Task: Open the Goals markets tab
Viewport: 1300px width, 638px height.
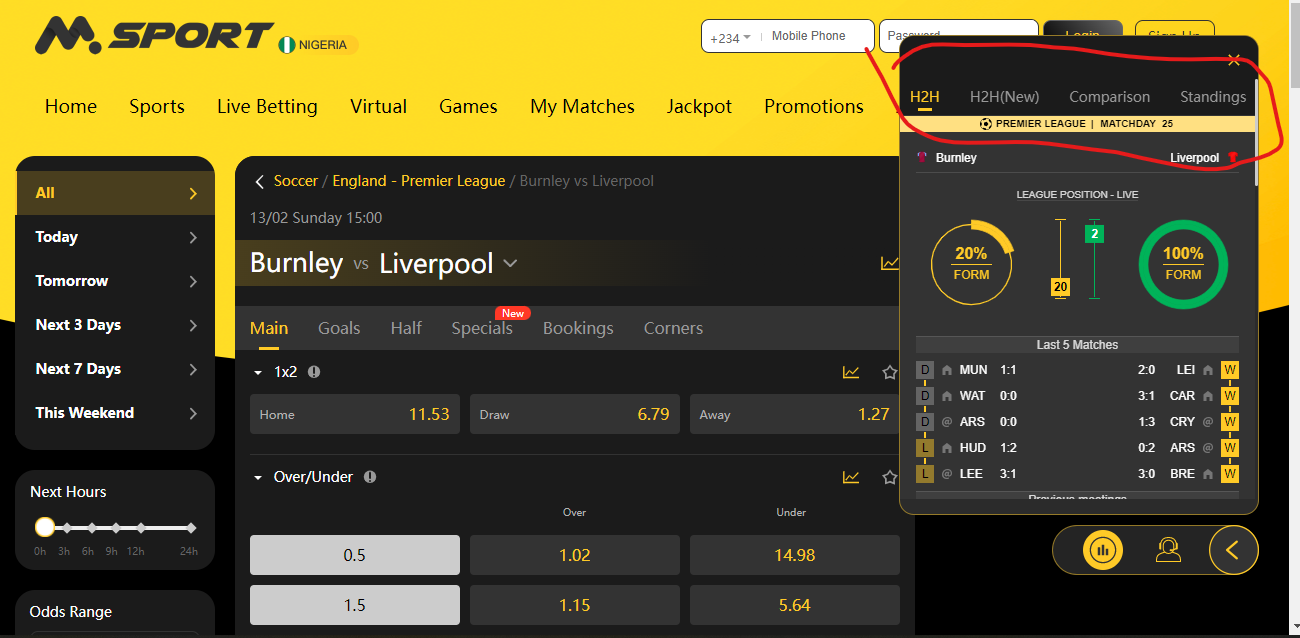Action: click(x=339, y=328)
